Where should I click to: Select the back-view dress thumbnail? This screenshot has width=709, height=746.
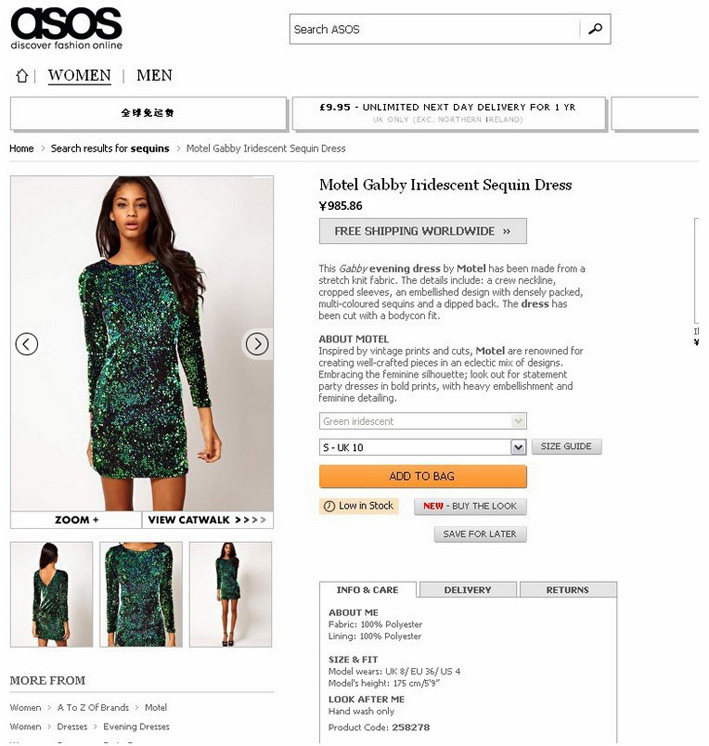point(51,595)
